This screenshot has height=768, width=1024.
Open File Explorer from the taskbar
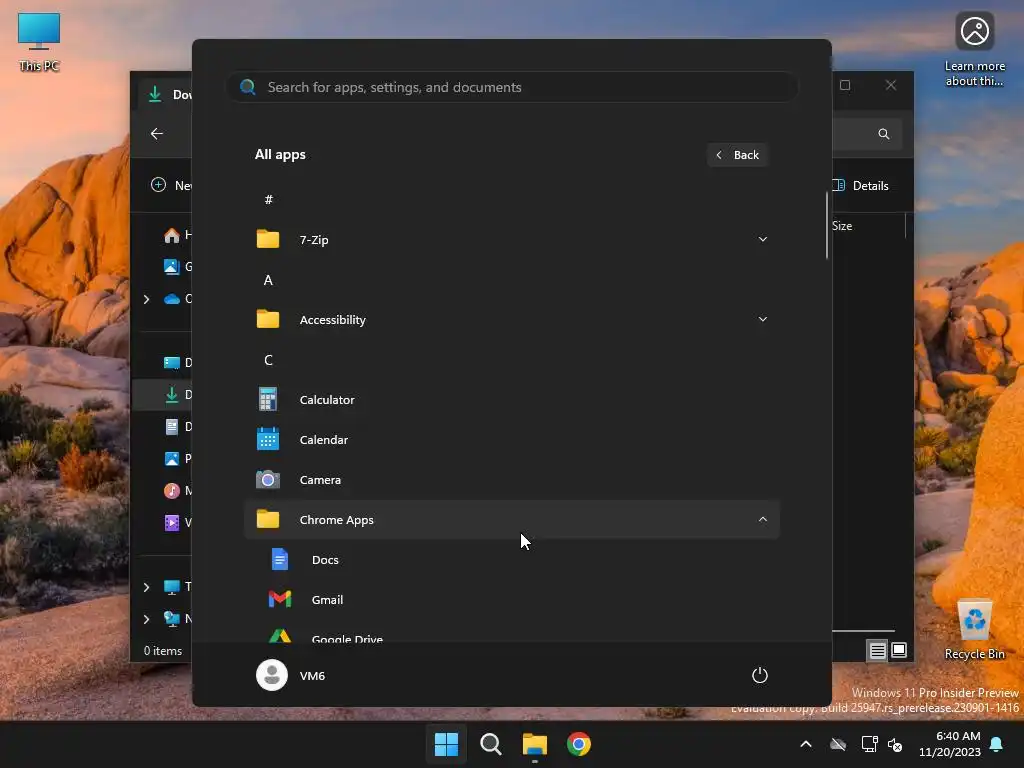coord(534,744)
